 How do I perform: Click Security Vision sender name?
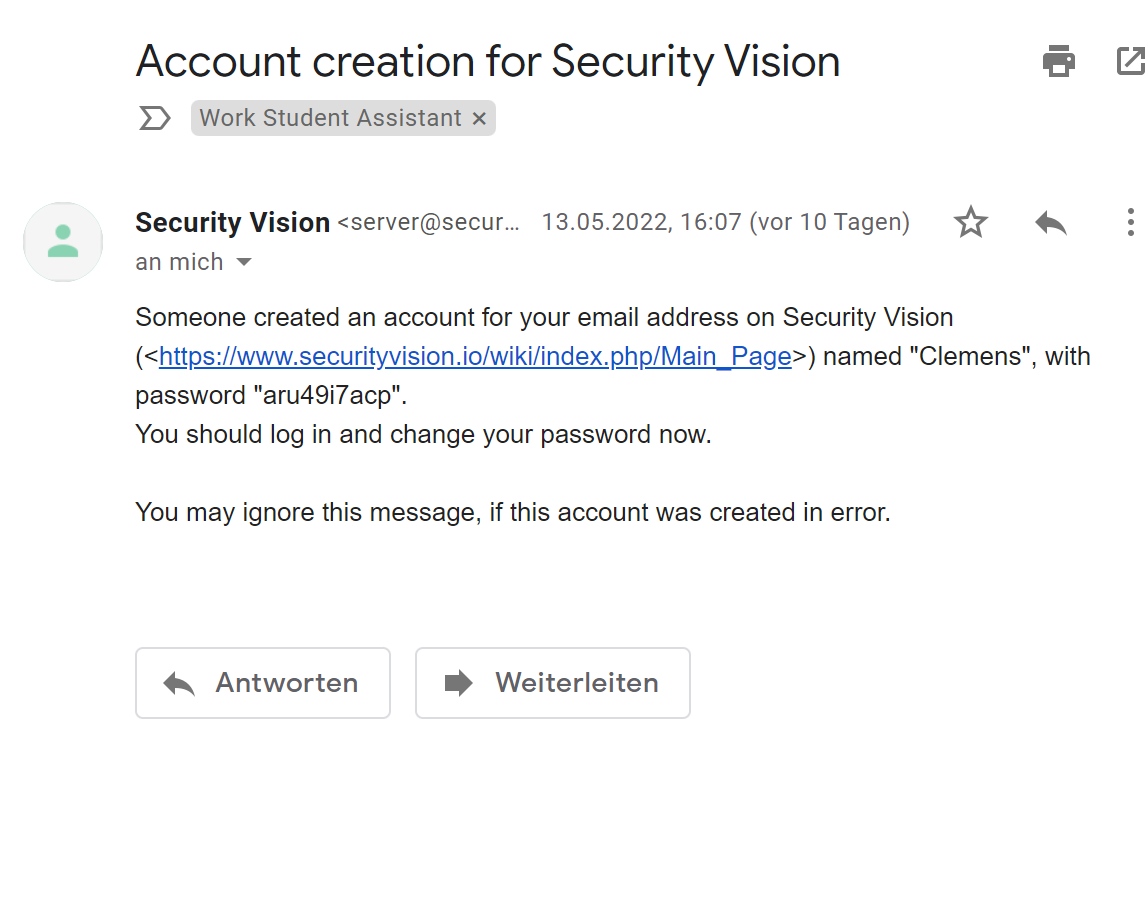pos(232,222)
